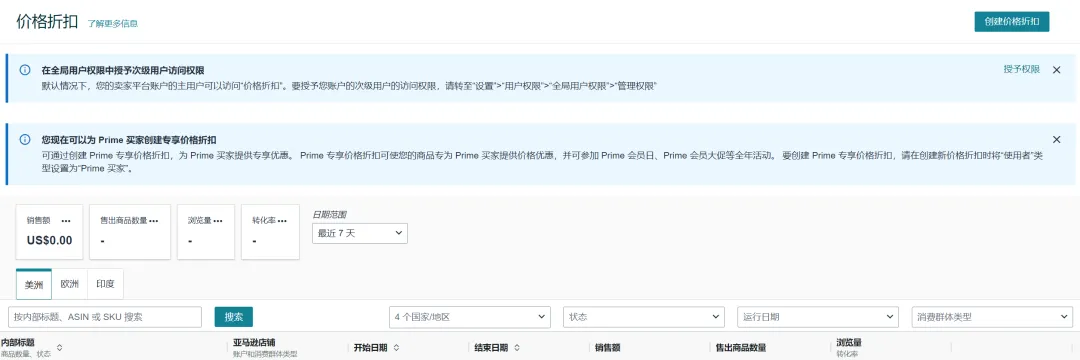The width and height of the screenshot is (1080, 360).
Task: Expand the 4 个国家/地区 dropdown
Action: pos(470,317)
